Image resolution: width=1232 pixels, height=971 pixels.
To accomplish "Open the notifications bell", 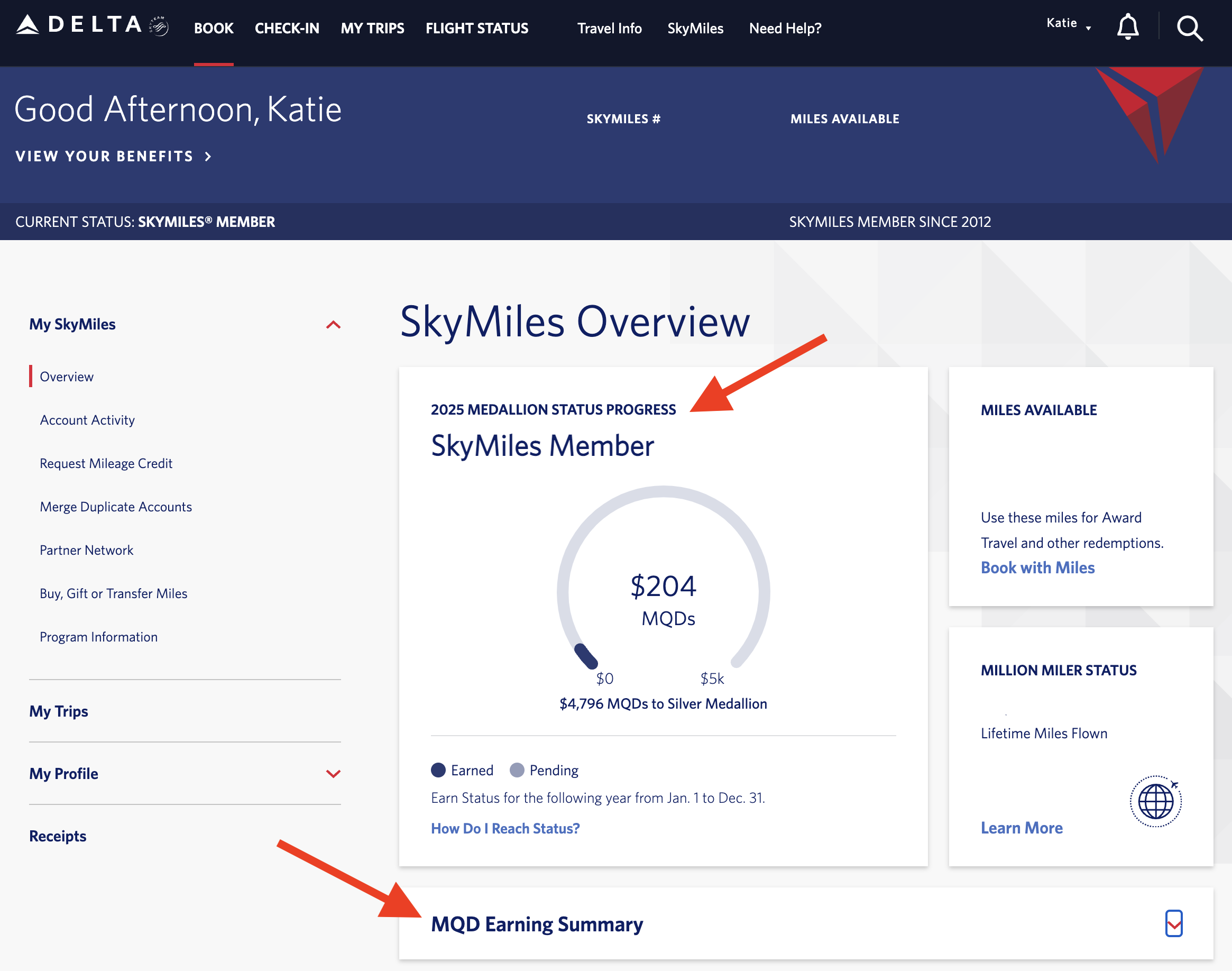I will pyautogui.click(x=1127, y=26).
